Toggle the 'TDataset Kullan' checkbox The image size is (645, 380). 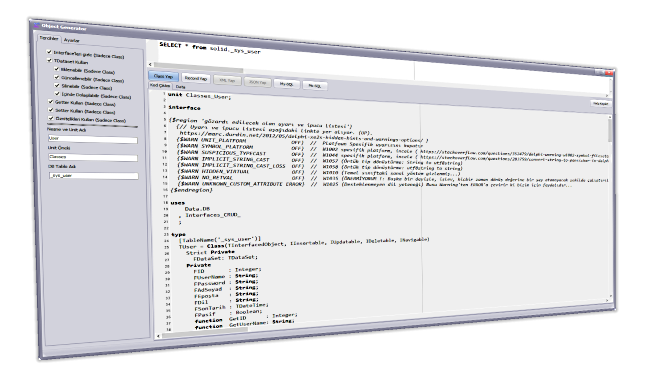click(x=49, y=60)
